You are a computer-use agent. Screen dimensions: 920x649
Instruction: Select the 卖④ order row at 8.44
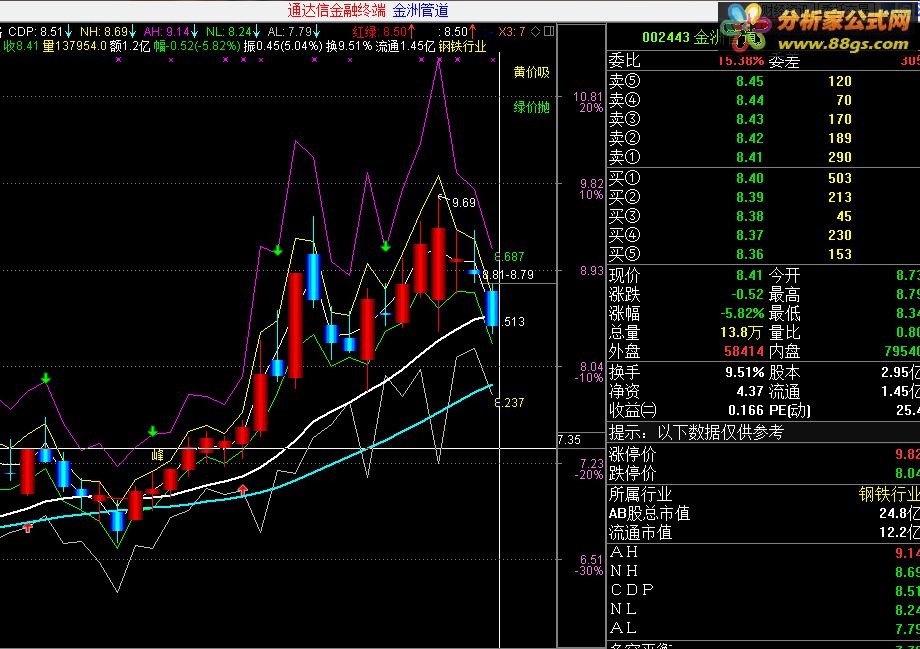pos(763,100)
